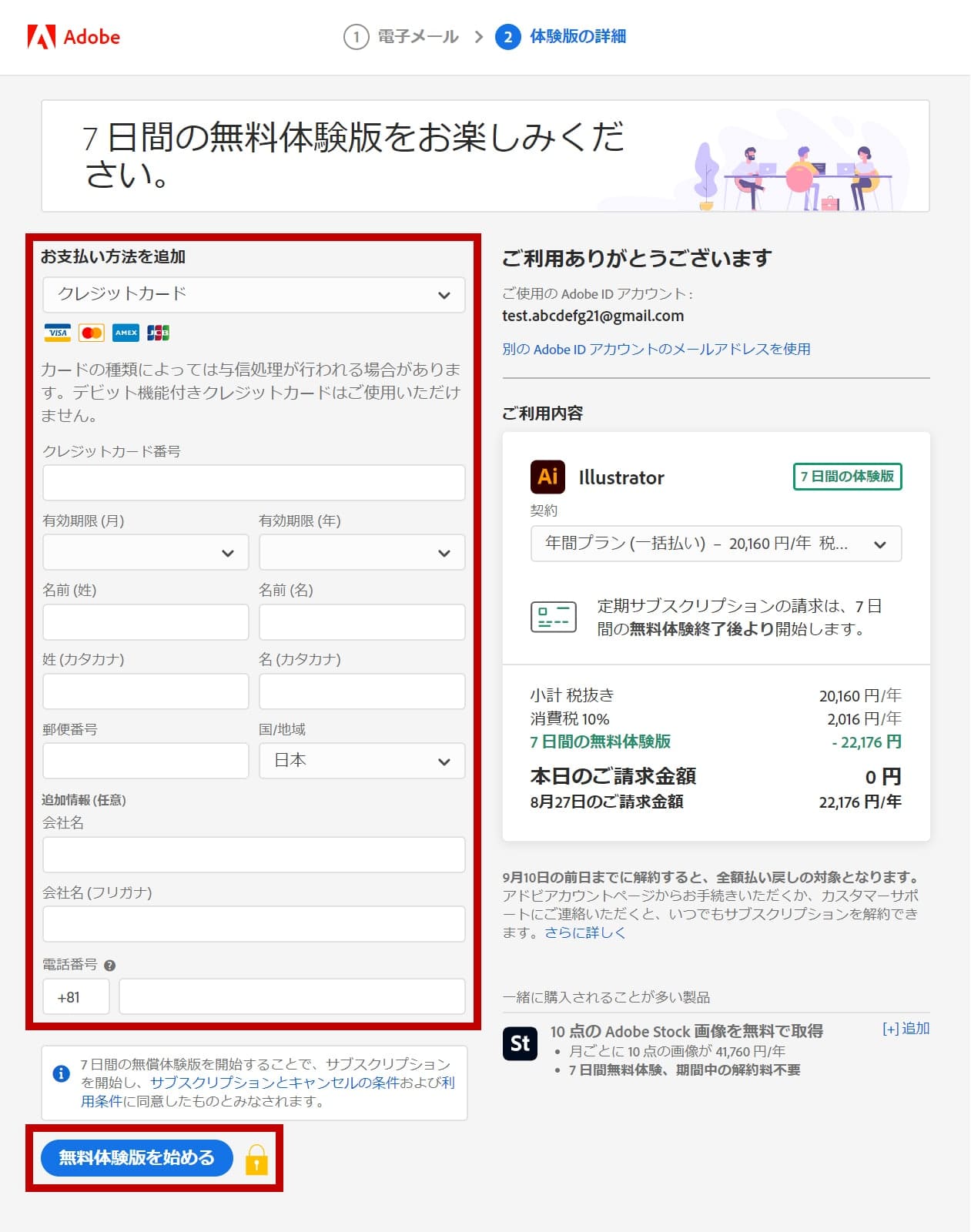Focus the 名前 (名) field
Image resolution: width=971 pixels, height=1232 pixels.
point(362,622)
